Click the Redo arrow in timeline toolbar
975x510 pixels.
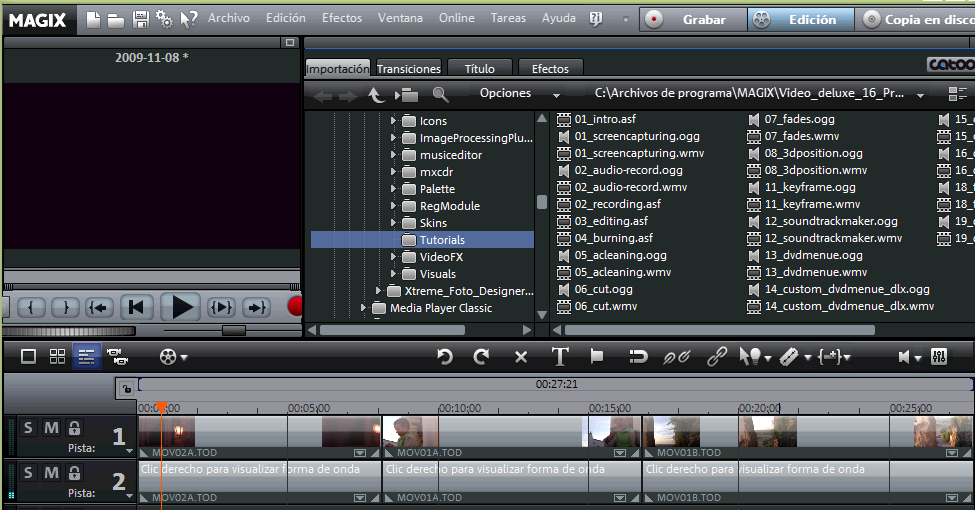click(x=481, y=356)
